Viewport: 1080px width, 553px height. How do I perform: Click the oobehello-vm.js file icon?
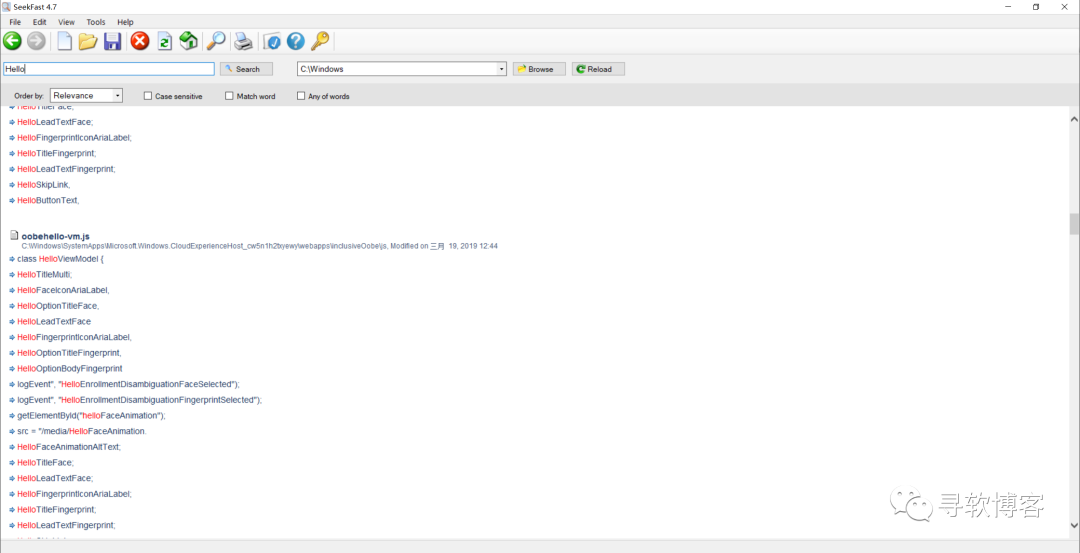point(14,236)
